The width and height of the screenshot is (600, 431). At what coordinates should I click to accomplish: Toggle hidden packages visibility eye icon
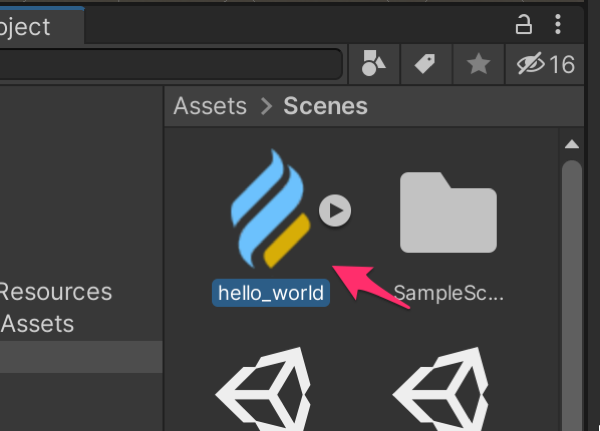coord(545,65)
